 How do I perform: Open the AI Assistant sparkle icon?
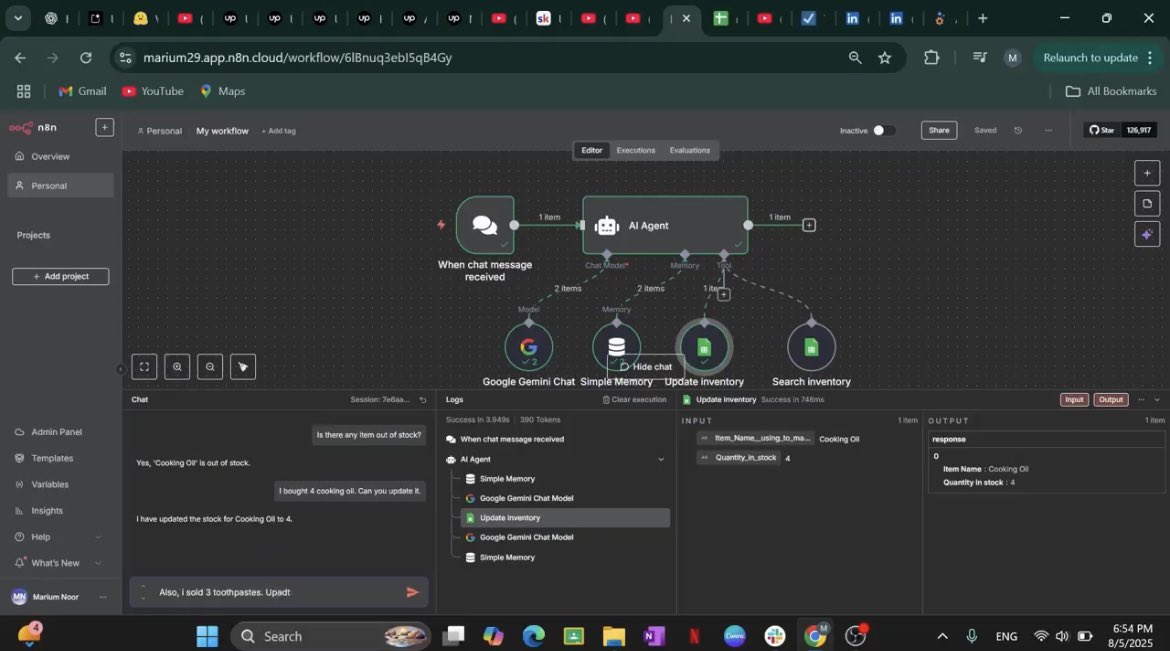[x=1147, y=234]
